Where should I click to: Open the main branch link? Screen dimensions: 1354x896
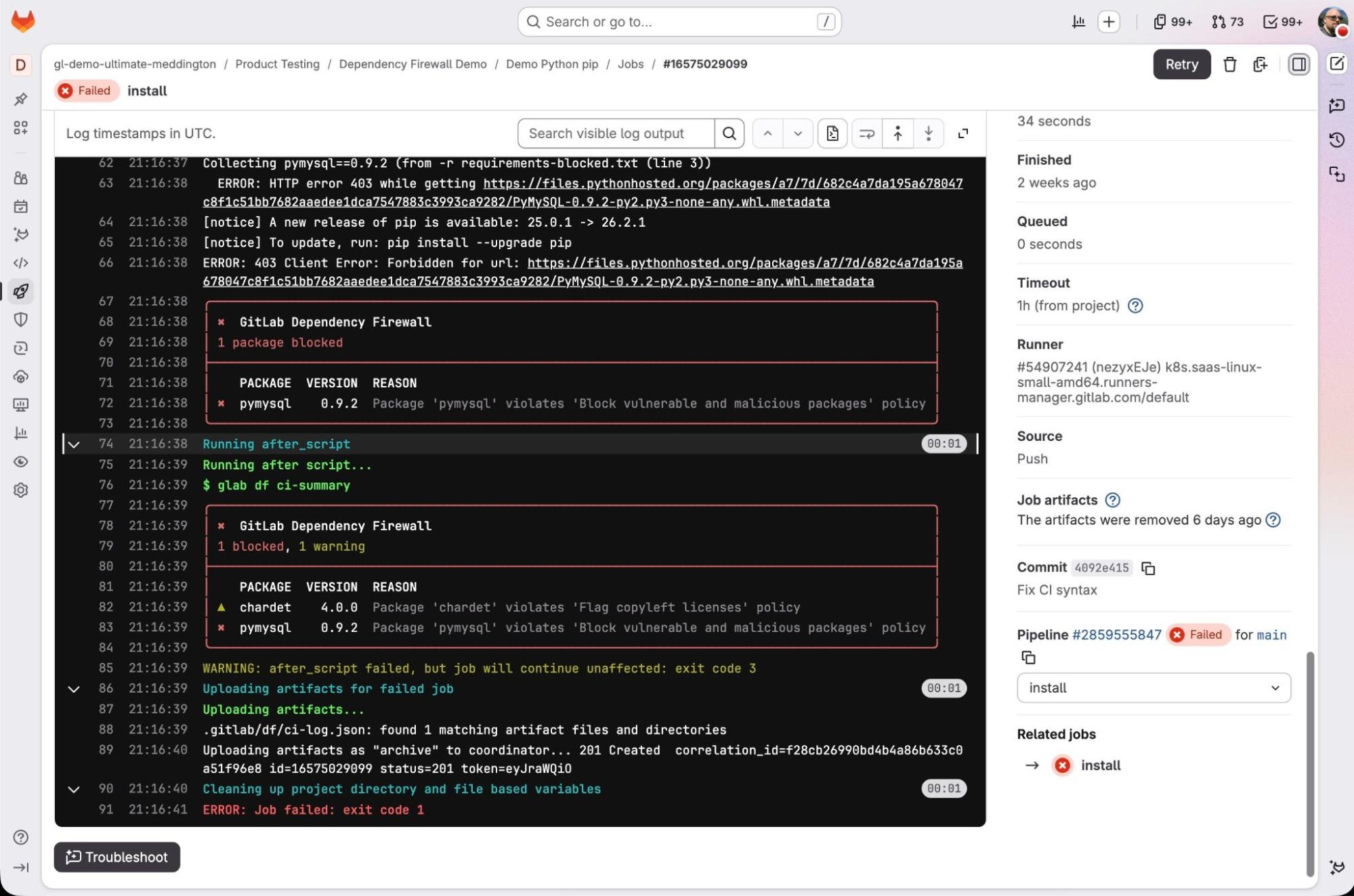pos(1271,635)
